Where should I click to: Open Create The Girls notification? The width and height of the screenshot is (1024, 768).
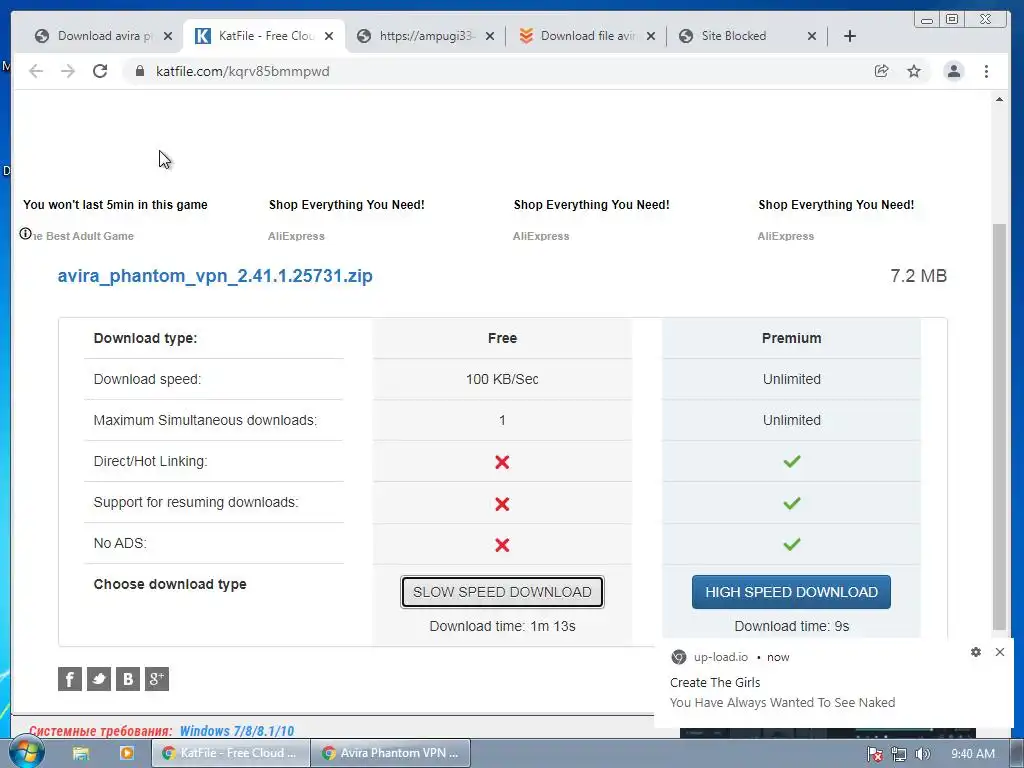pos(715,682)
